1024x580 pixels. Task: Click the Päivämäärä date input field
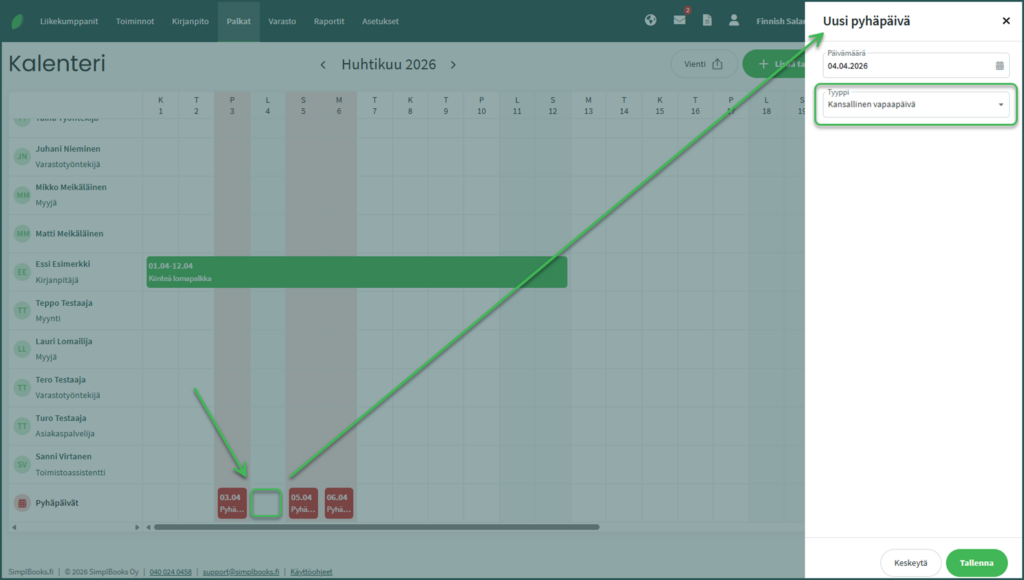pyautogui.click(x=905, y=66)
